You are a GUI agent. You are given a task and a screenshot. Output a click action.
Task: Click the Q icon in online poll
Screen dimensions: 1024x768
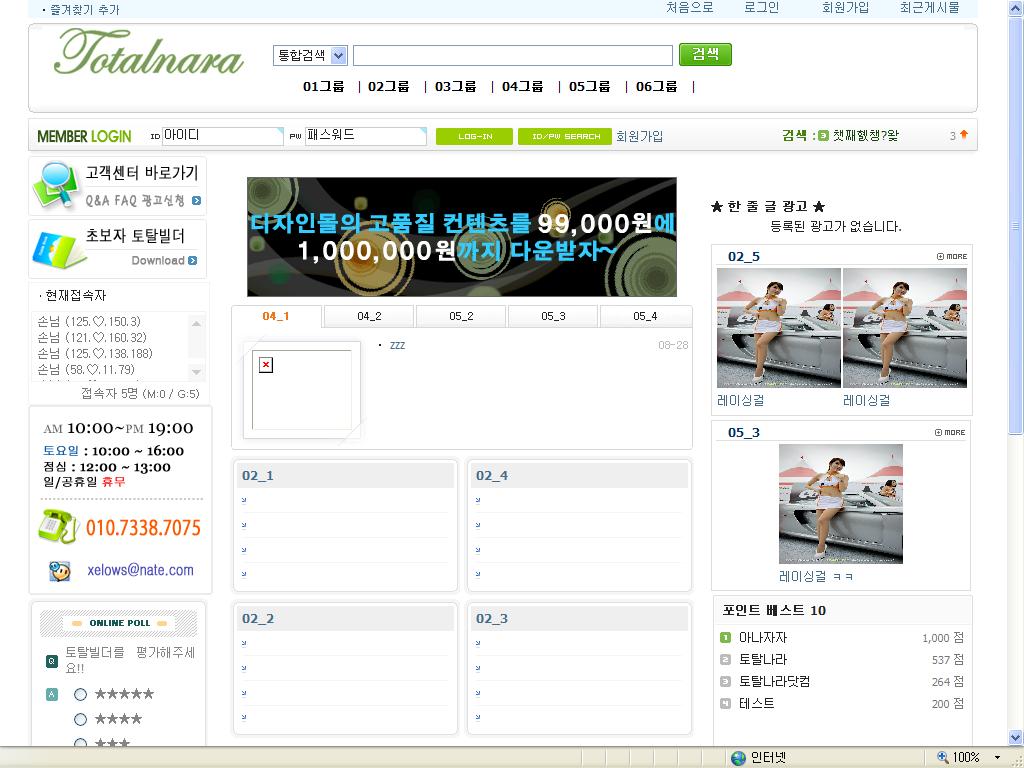click(x=52, y=661)
